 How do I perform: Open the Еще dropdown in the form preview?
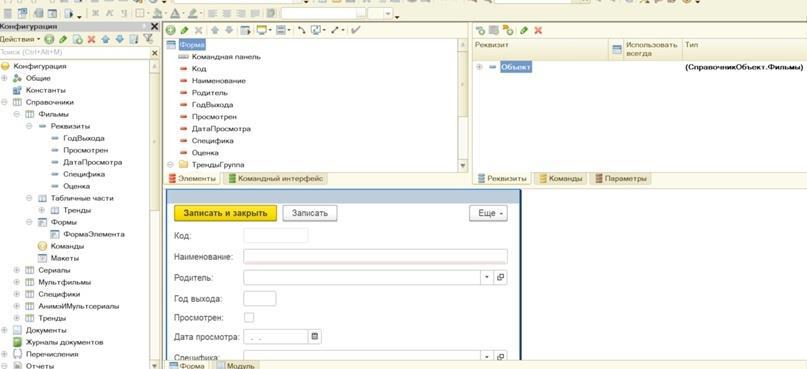pyautogui.click(x=488, y=213)
